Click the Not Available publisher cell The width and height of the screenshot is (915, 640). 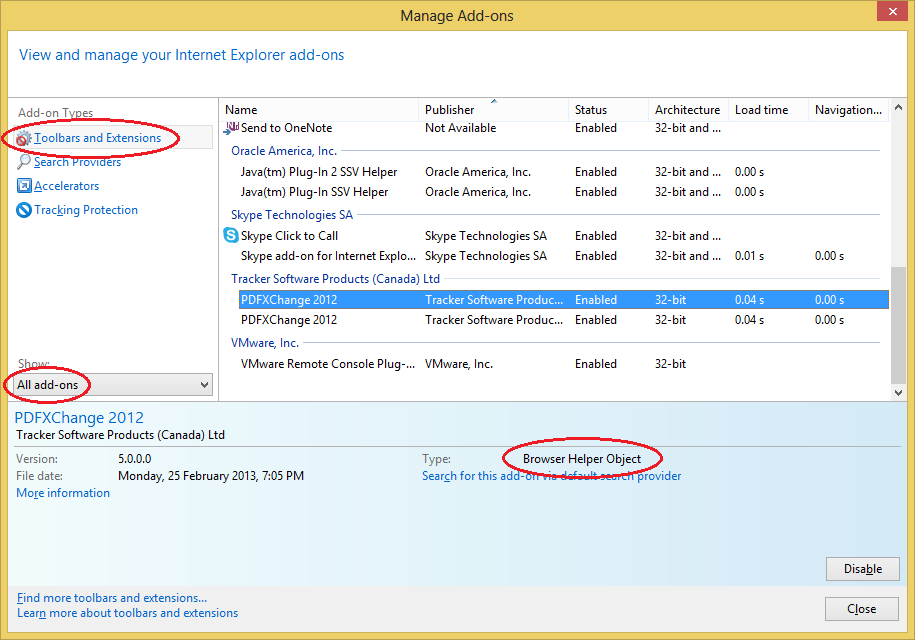point(460,128)
